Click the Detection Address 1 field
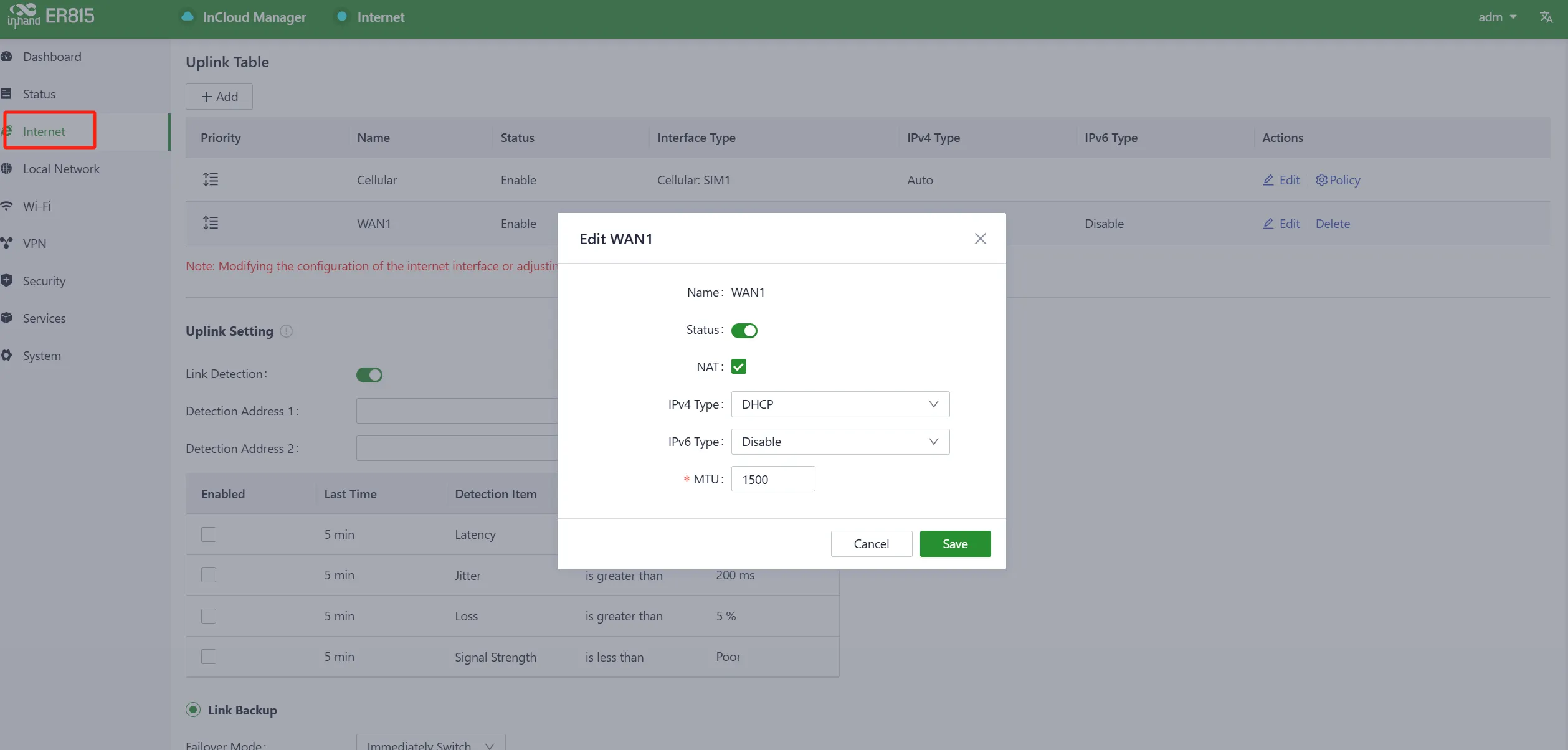Viewport: 1568px width, 750px height. [457, 411]
